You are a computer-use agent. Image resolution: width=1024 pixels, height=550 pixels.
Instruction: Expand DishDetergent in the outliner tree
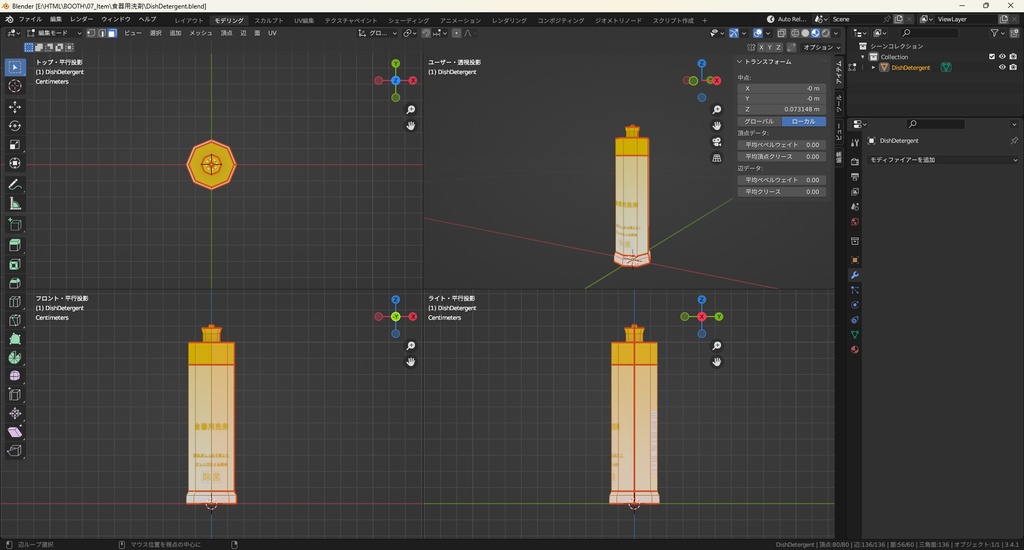tap(873, 68)
